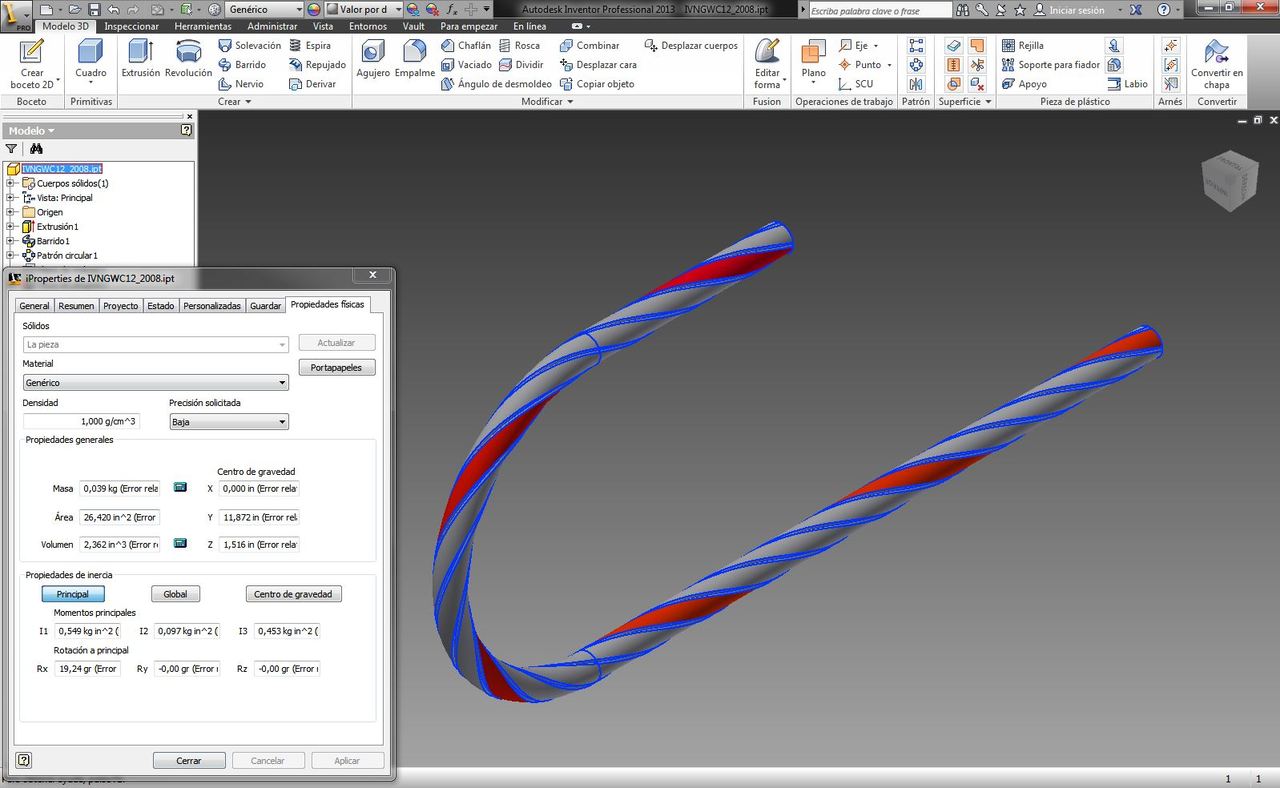Open the Modelo panel header dropdown
1280x788 pixels.
31,130
